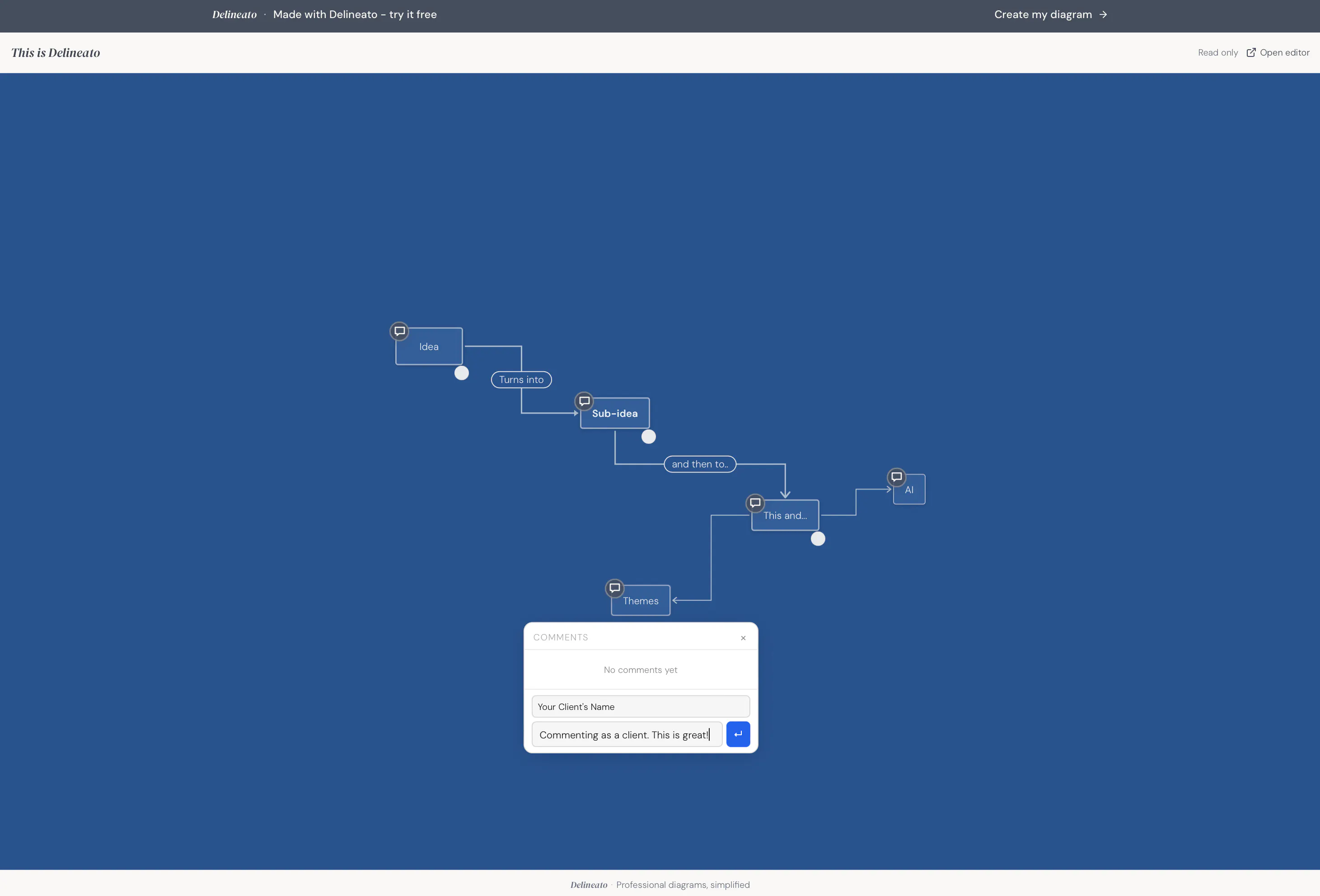Click the 'Turns into' connector label
Screen dimensions: 1320x896
[521, 380]
